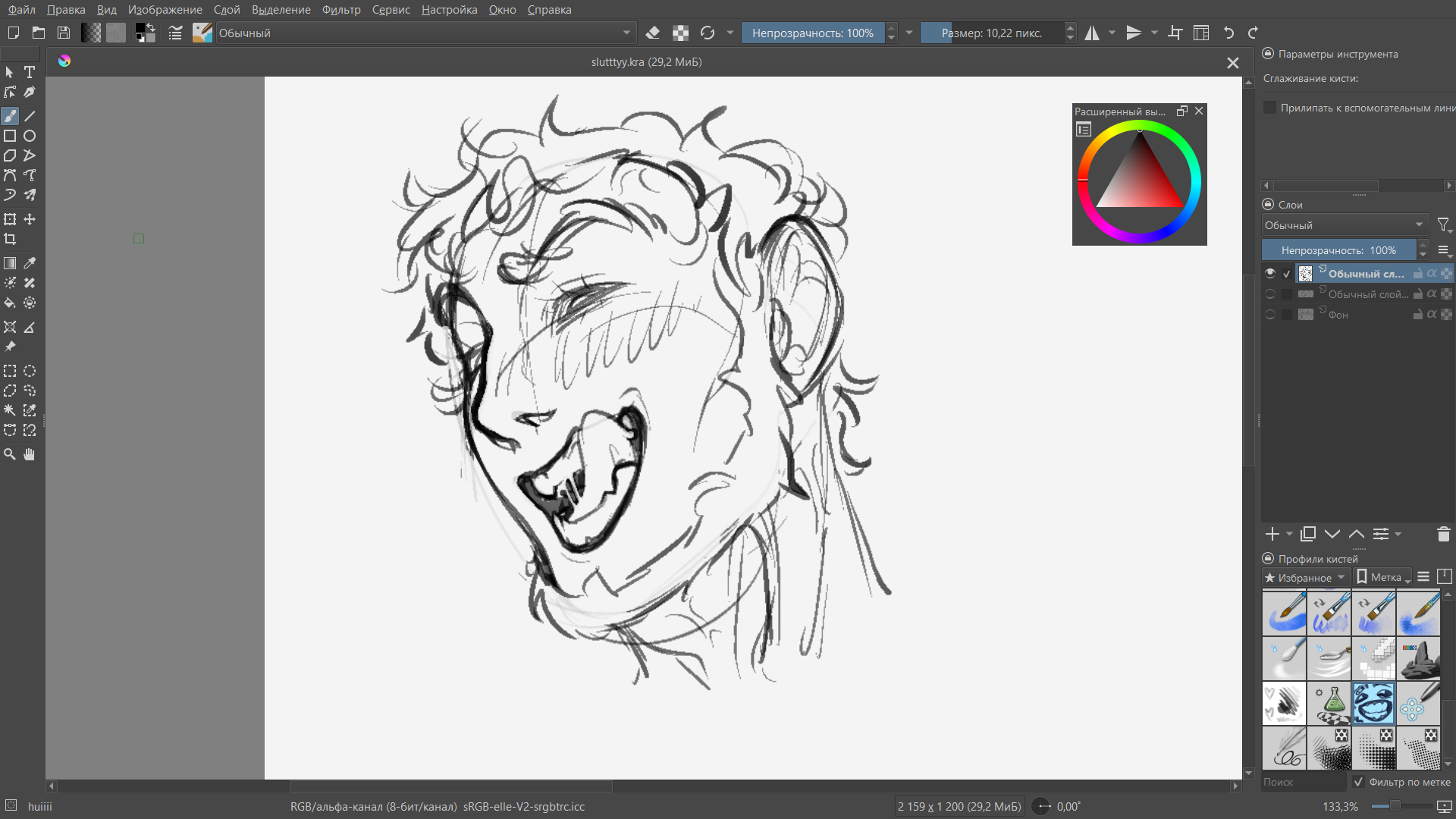Select the Crop tool
The height and width of the screenshot is (819, 1456).
(10, 239)
